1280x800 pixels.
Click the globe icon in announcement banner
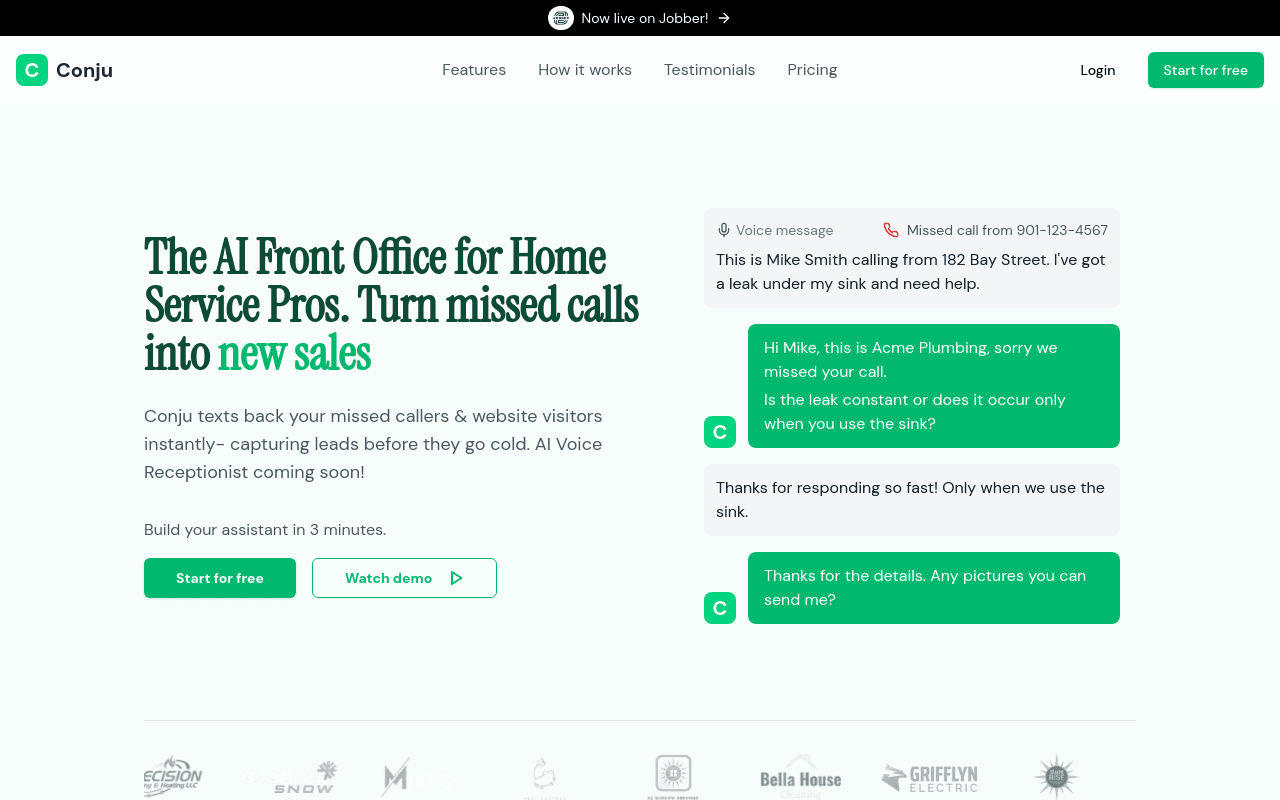click(x=561, y=18)
